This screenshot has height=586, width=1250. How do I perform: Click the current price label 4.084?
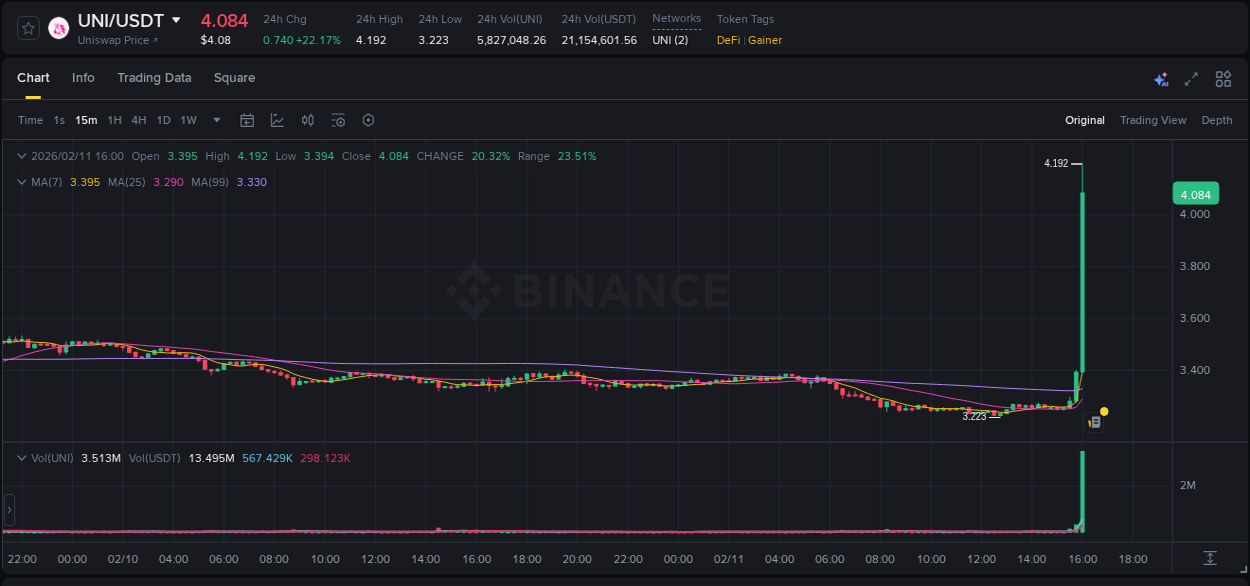pyautogui.click(x=1195, y=193)
